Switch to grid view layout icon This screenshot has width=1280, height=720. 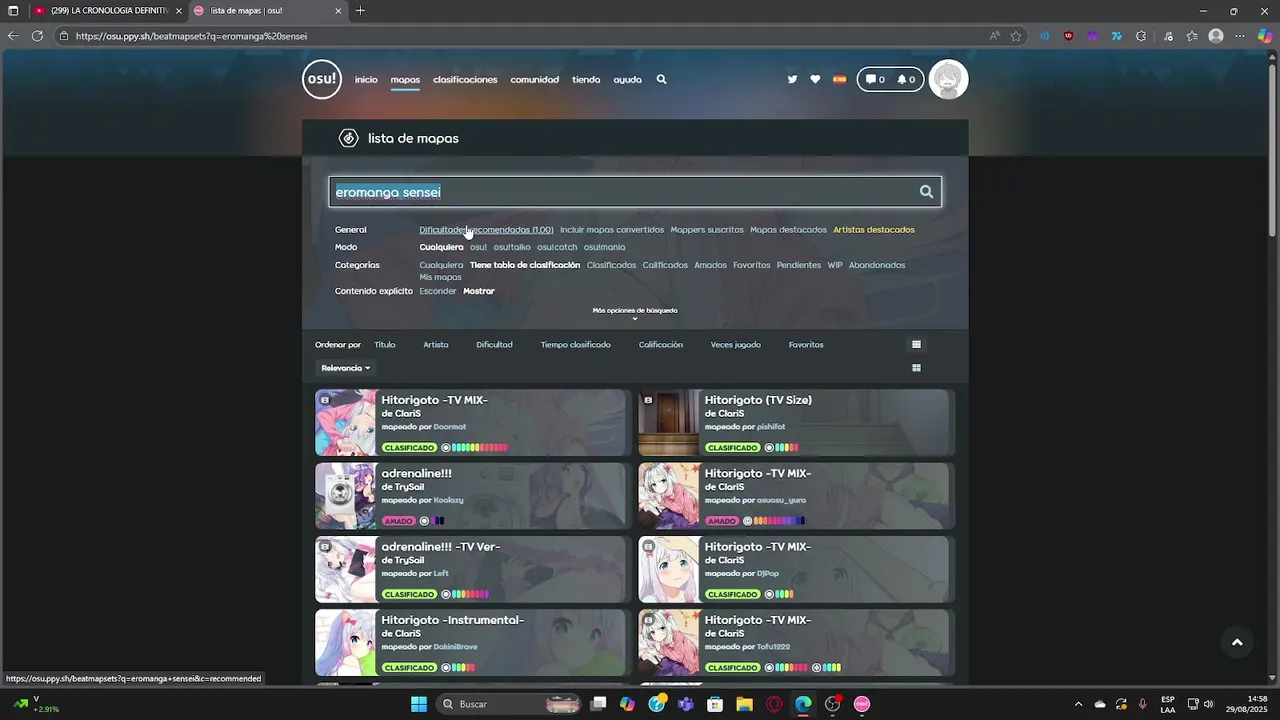point(916,368)
